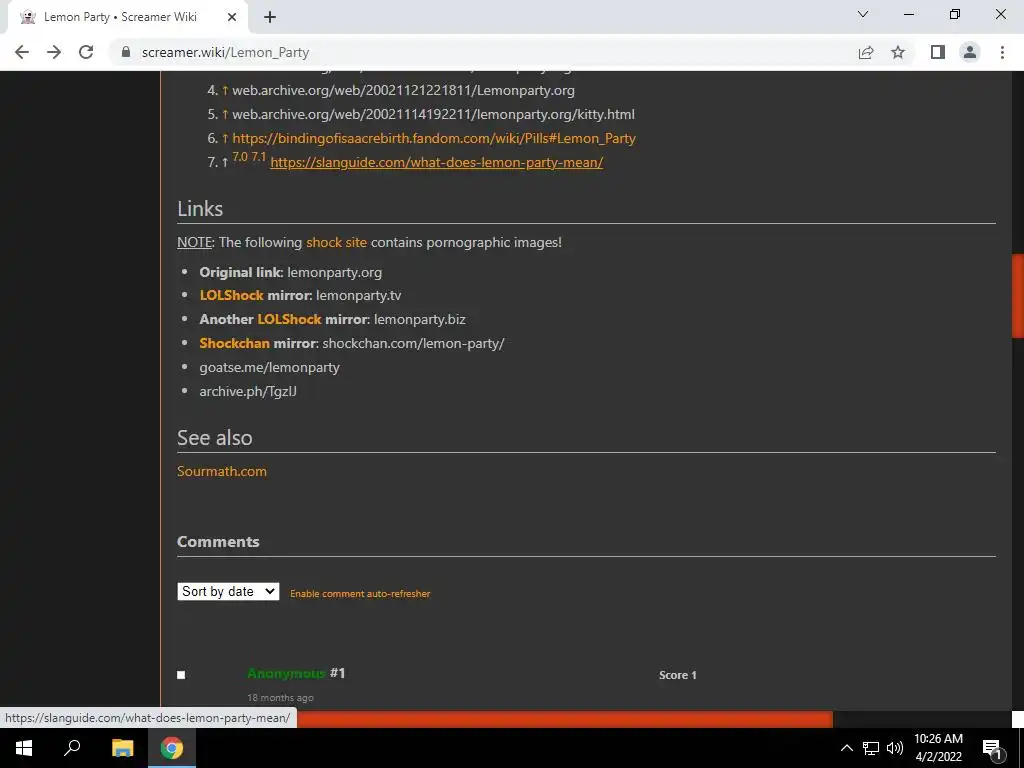The image size is (1024, 768).
Task: Show hidden tray icons chevron
Action: click(x=846, y=748)
